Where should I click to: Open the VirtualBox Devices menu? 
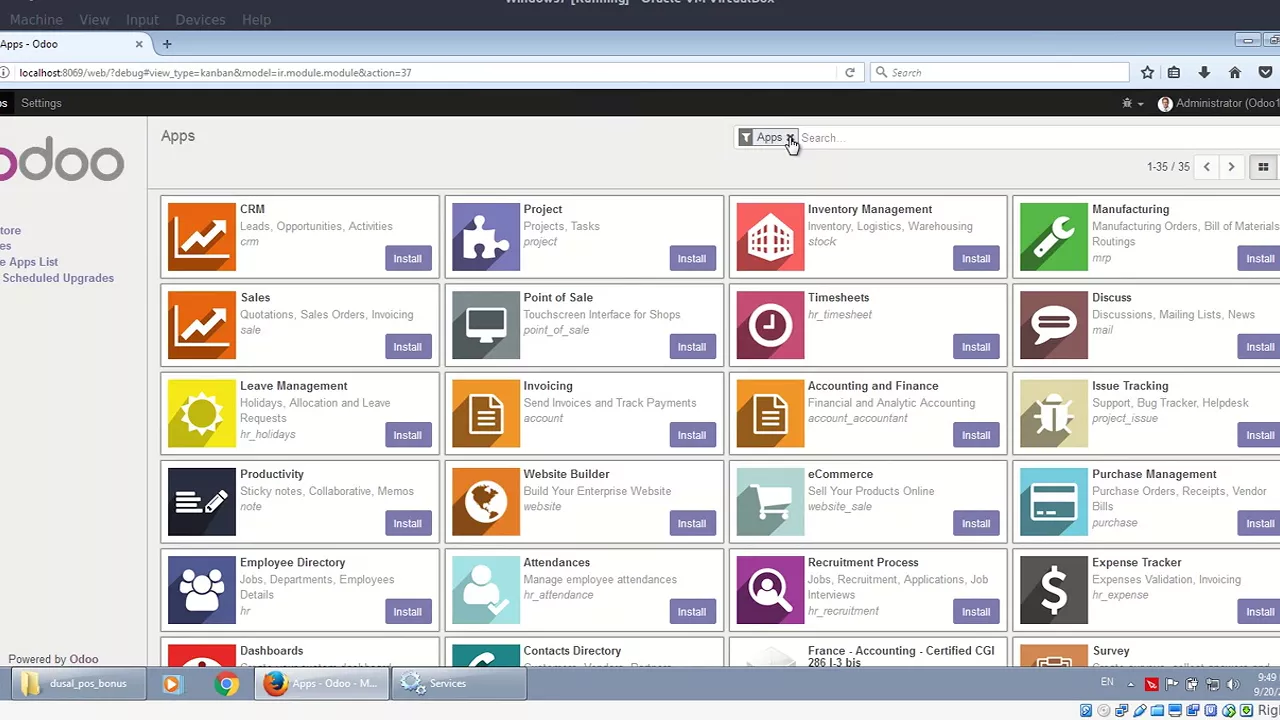coord(200,19)
